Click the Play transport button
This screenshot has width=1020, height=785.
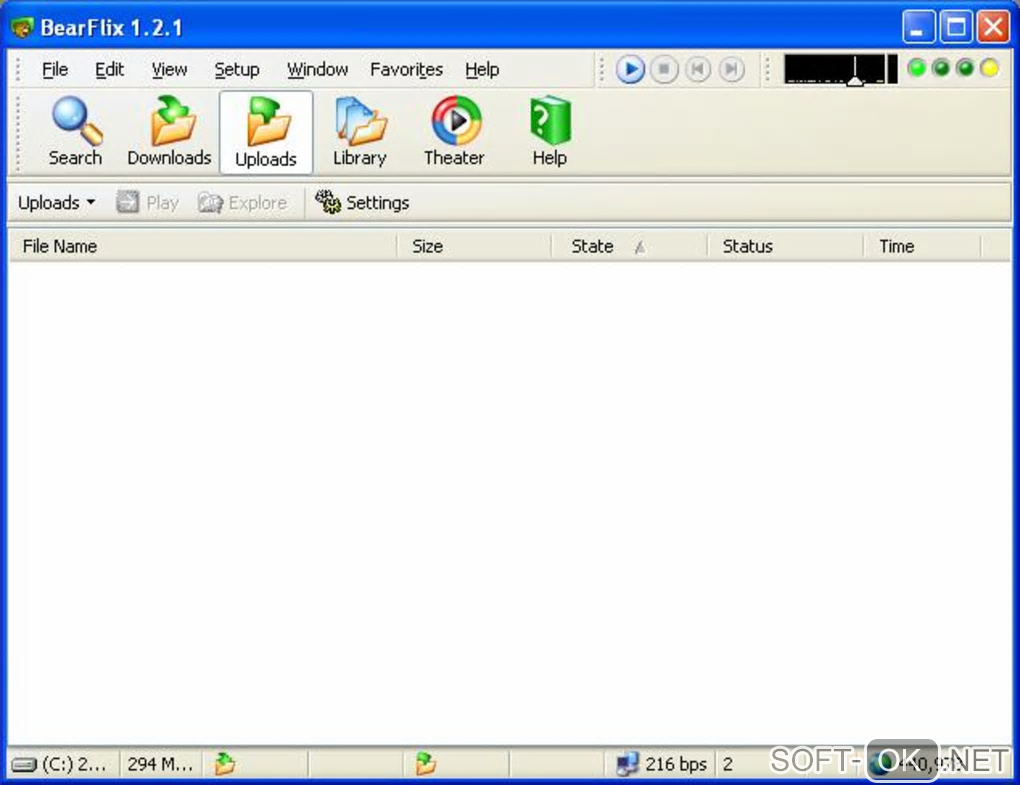click(x=630, y=69)
